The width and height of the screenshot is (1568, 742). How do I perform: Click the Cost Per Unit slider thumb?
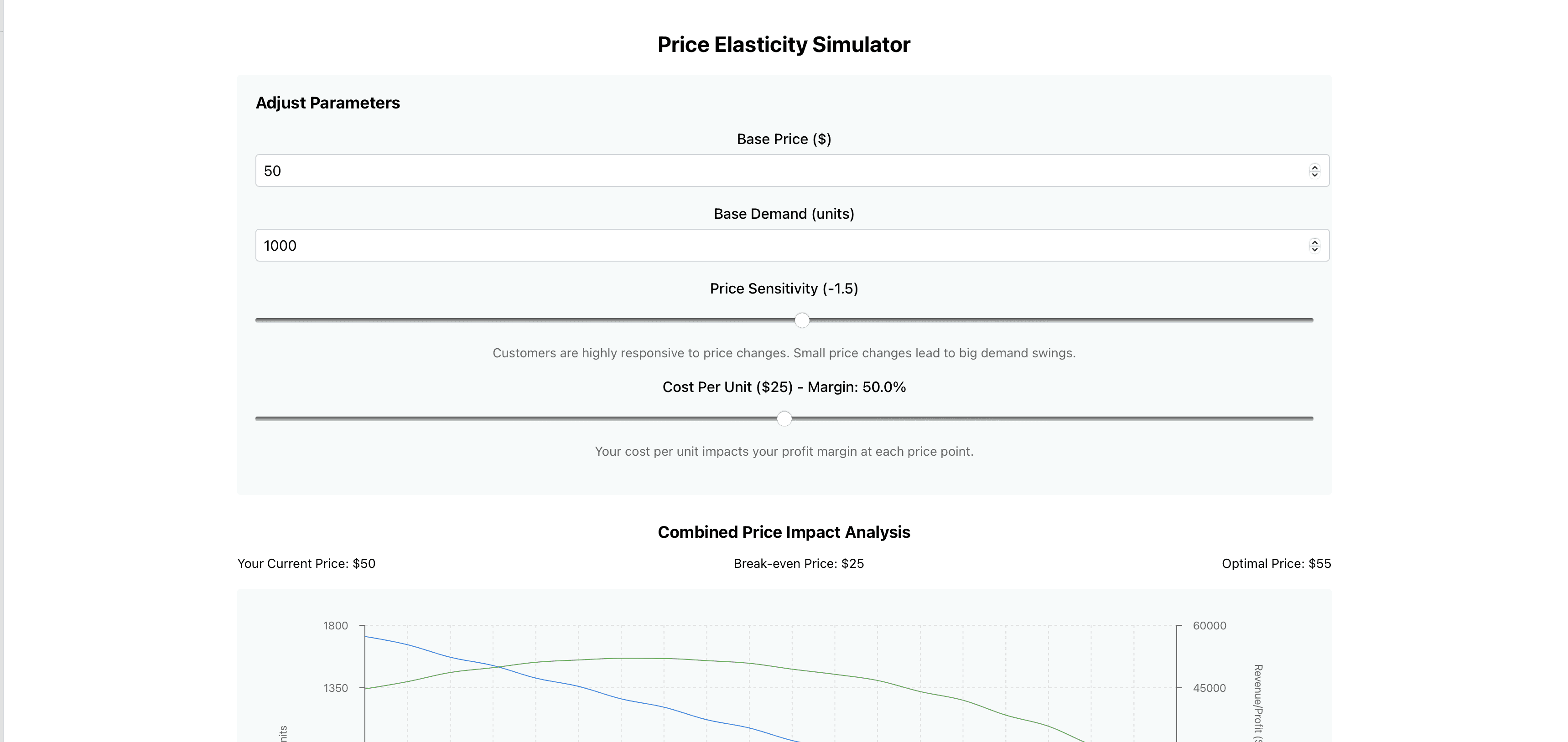click(784, 418)
